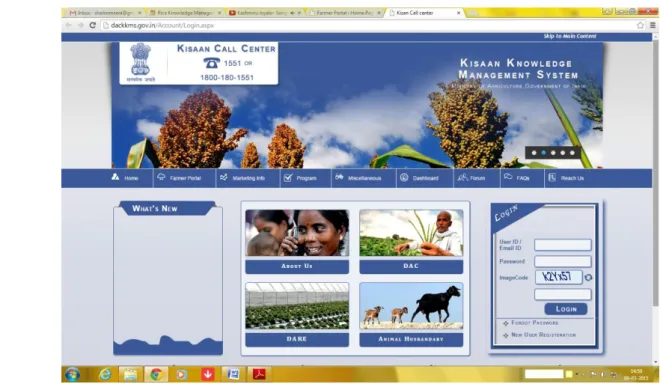Launch Internet Explorer from the taskbar
The image size is (663, 384).
point(105,374)
